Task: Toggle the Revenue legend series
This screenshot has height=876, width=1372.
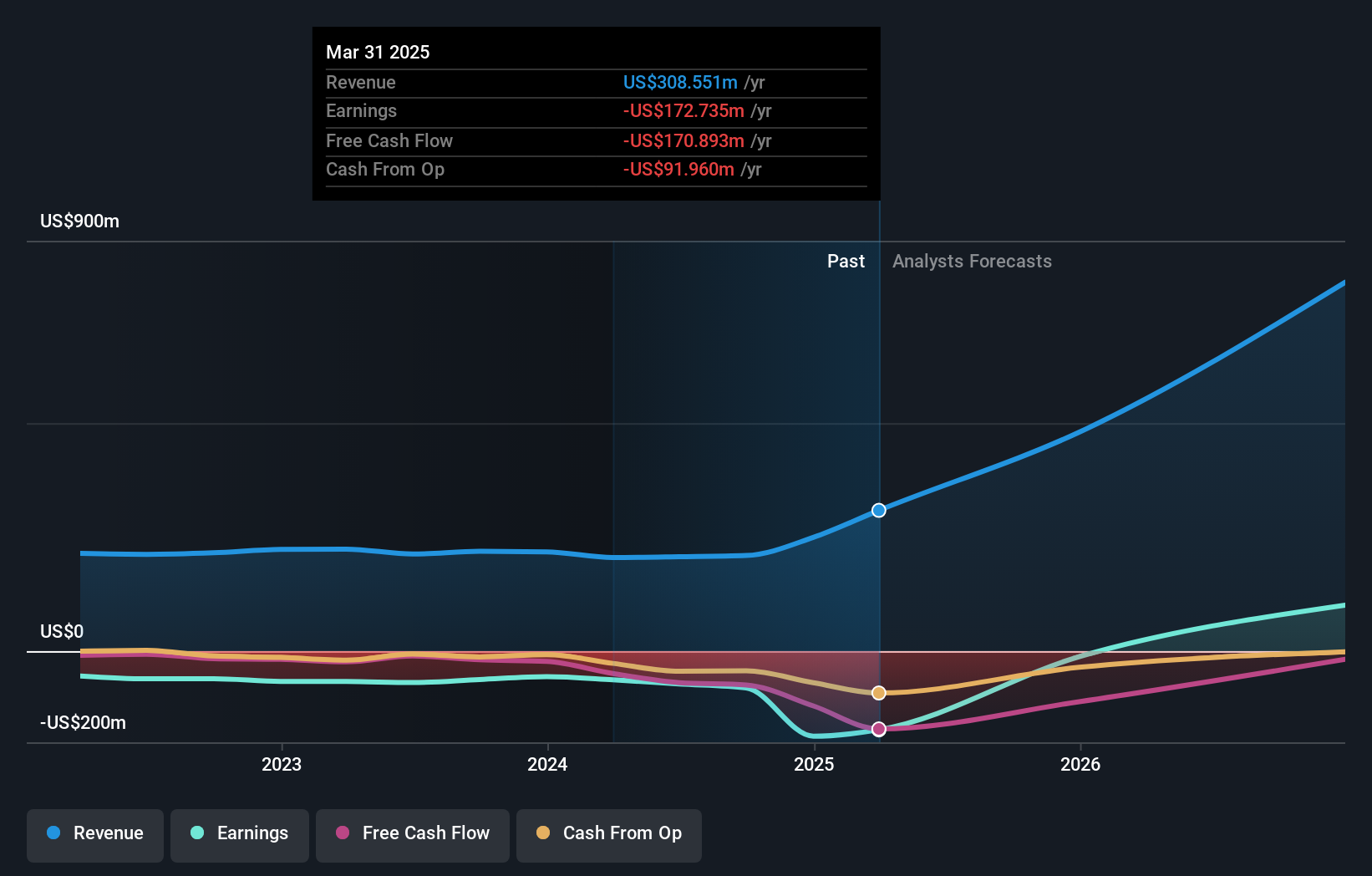Action: click(x=95, y=835)
